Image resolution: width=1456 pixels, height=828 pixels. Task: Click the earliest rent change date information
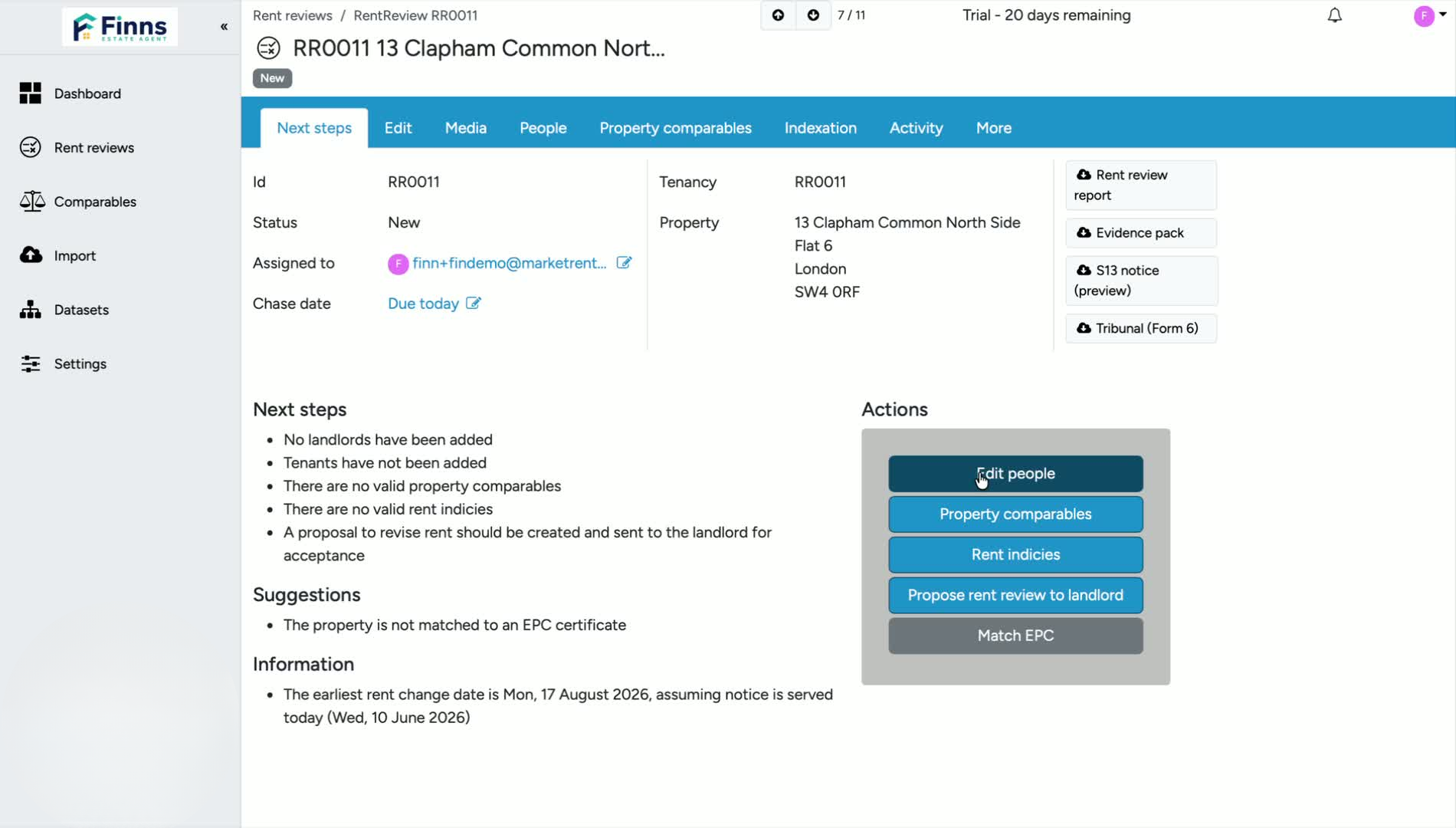(x=558, y=706)
